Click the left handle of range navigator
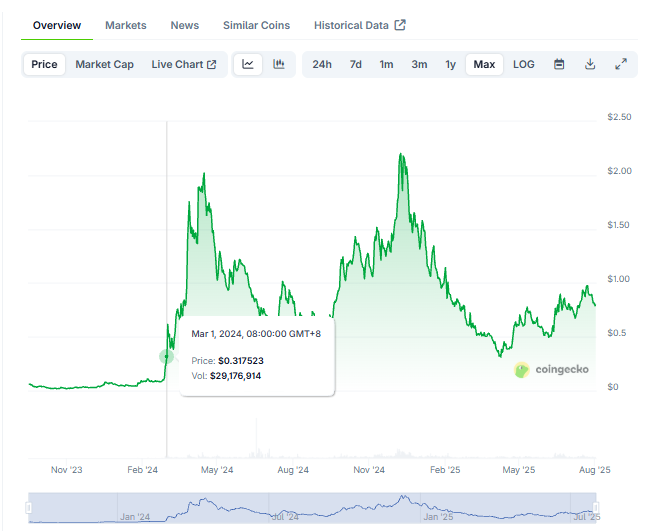 [x=29, y=508]
